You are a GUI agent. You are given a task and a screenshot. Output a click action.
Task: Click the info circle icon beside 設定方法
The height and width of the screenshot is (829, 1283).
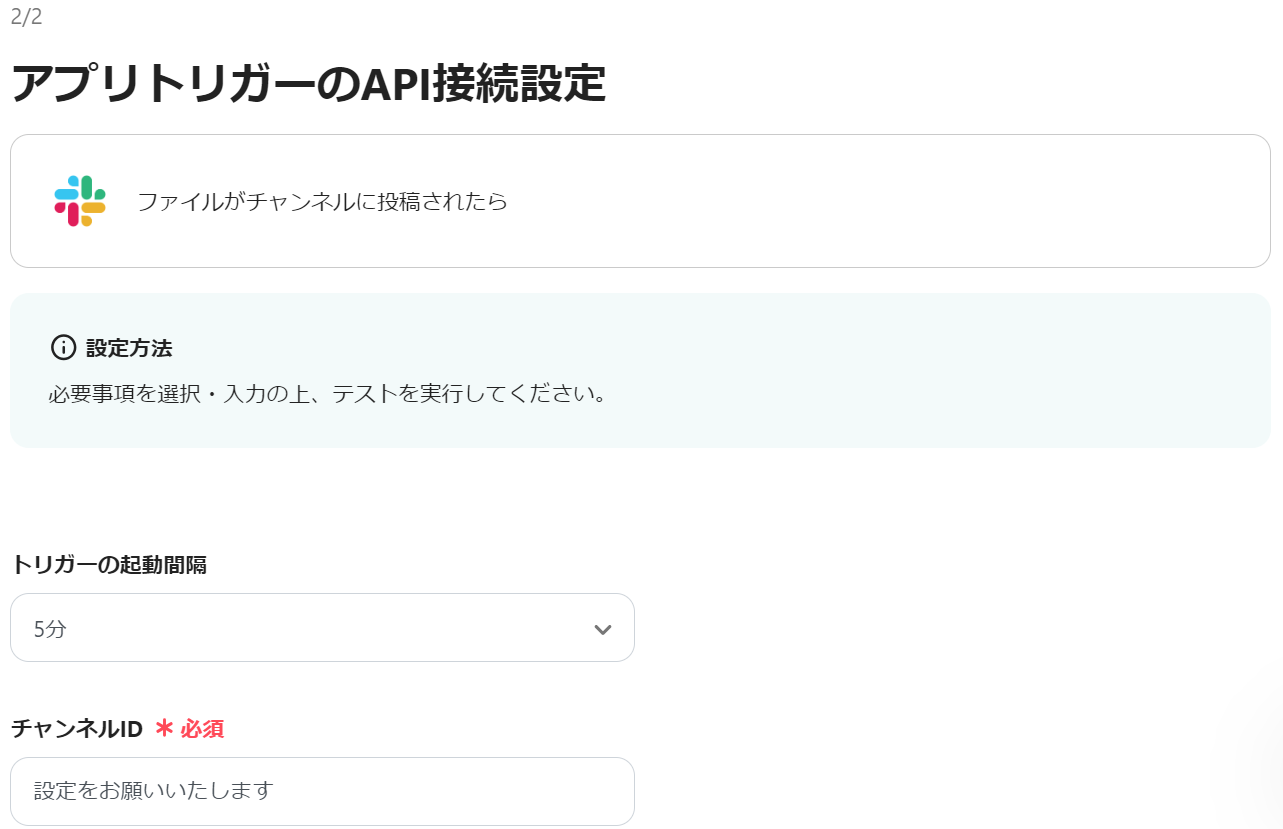click(x=63, y=348)
